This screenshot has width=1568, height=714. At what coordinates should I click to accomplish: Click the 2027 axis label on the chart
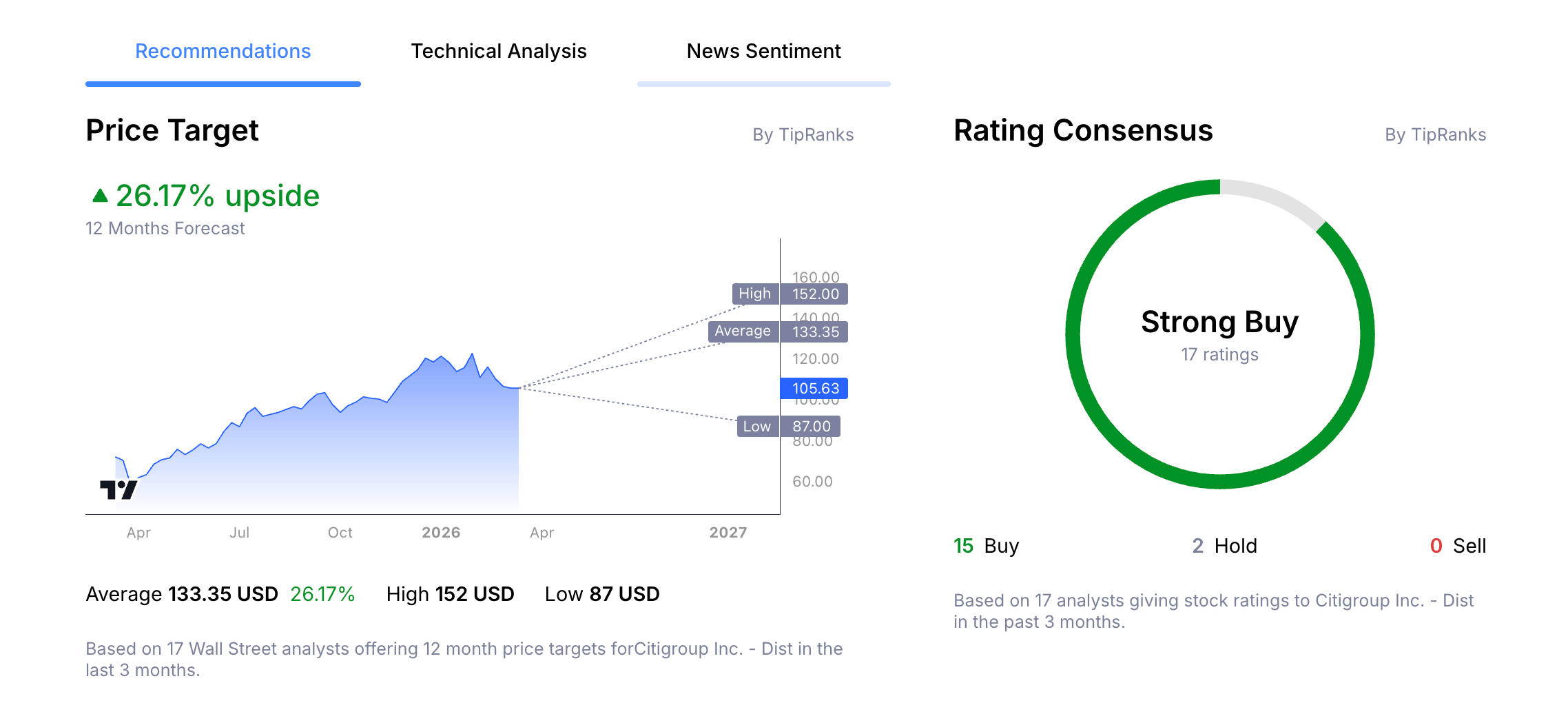pyautogui.click(x=730, y=532)
